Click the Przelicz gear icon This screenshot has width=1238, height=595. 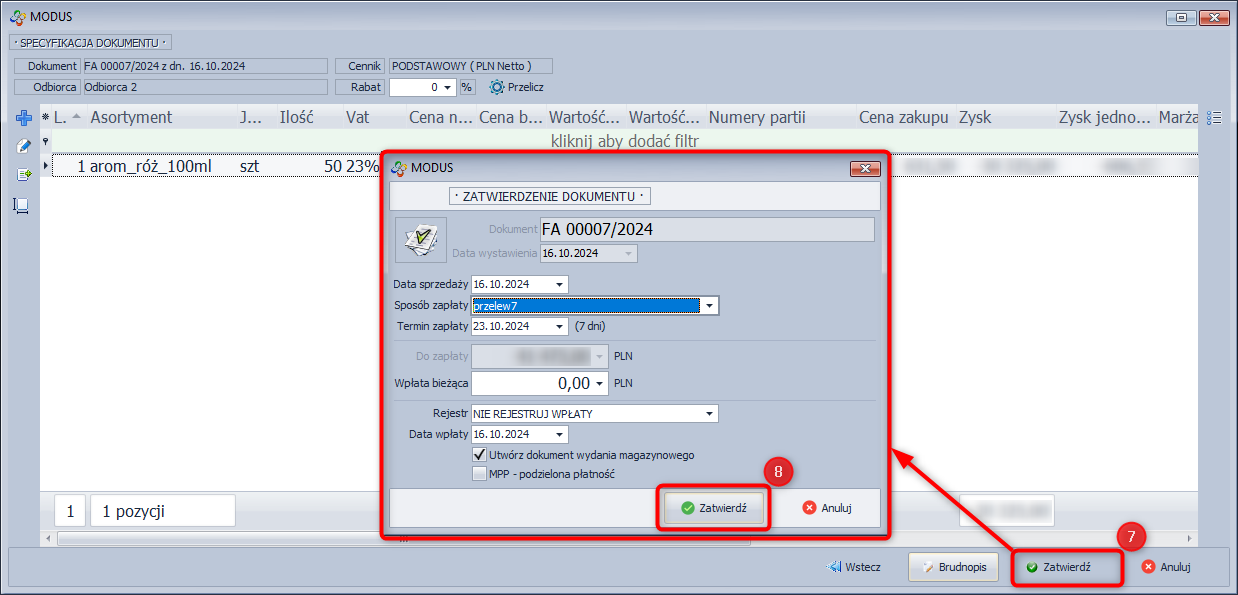tap(496, 87)
